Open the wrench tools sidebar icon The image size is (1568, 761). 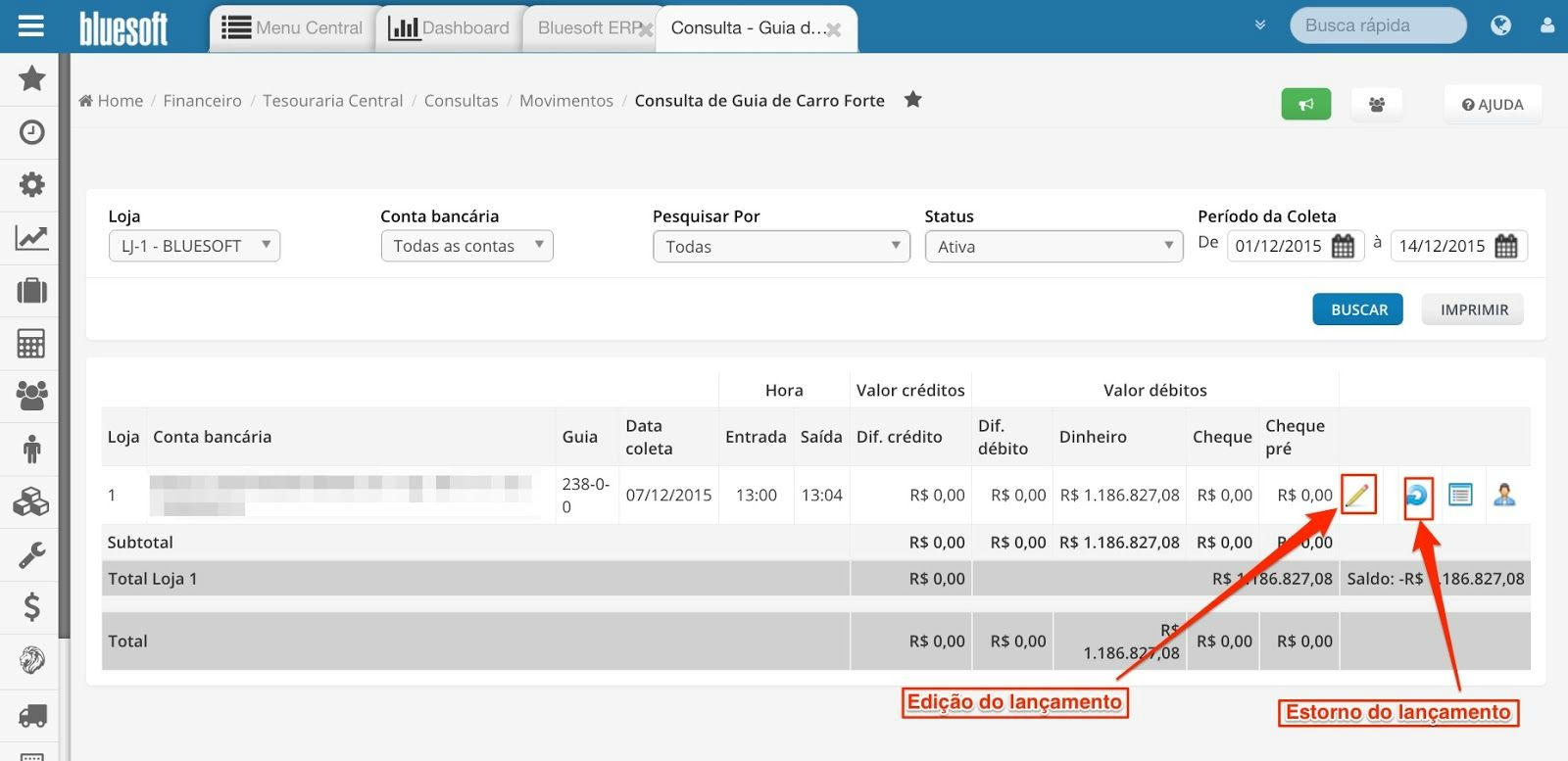pos(32,555)
